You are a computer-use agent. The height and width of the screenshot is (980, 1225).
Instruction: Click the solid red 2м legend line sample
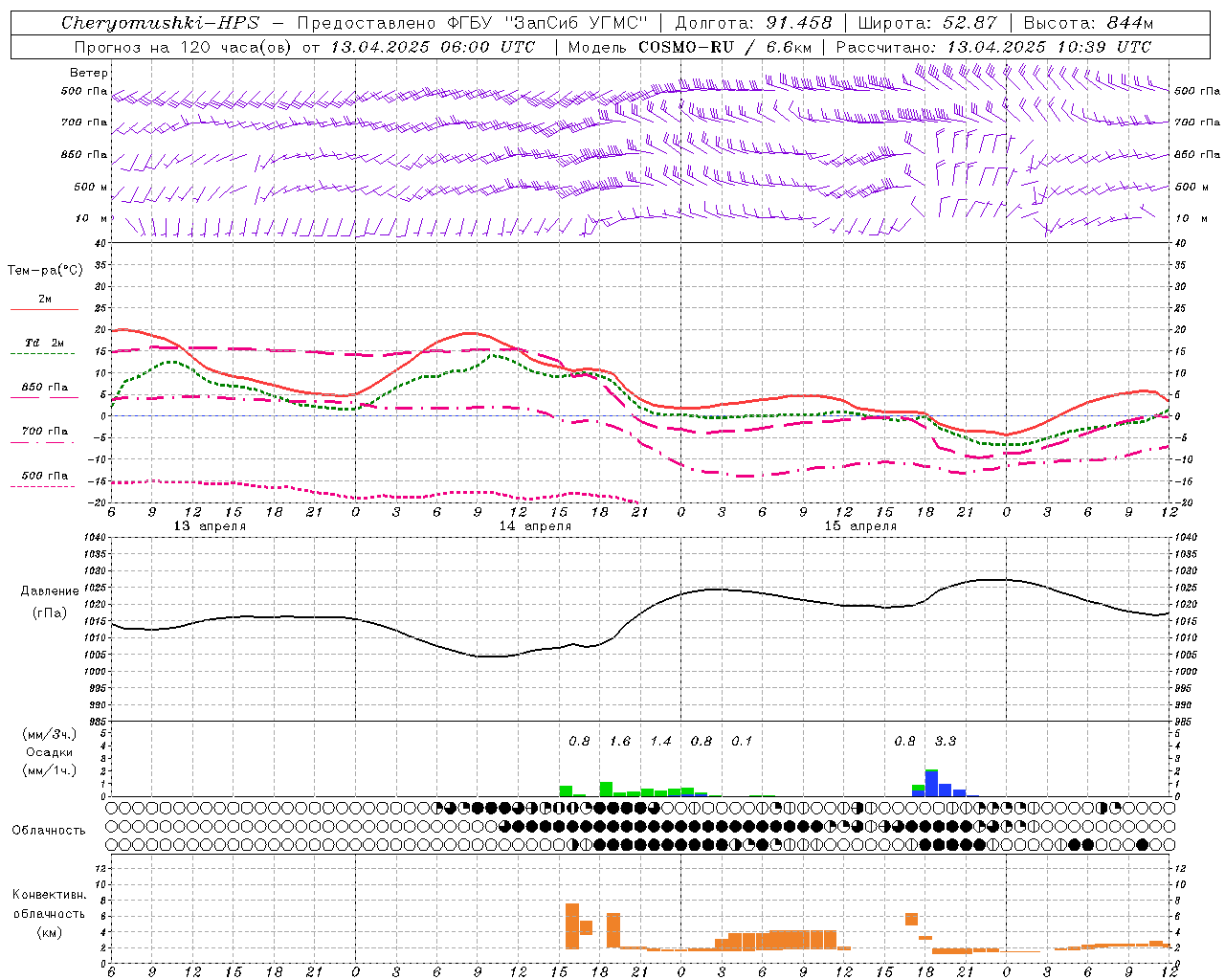44,309
